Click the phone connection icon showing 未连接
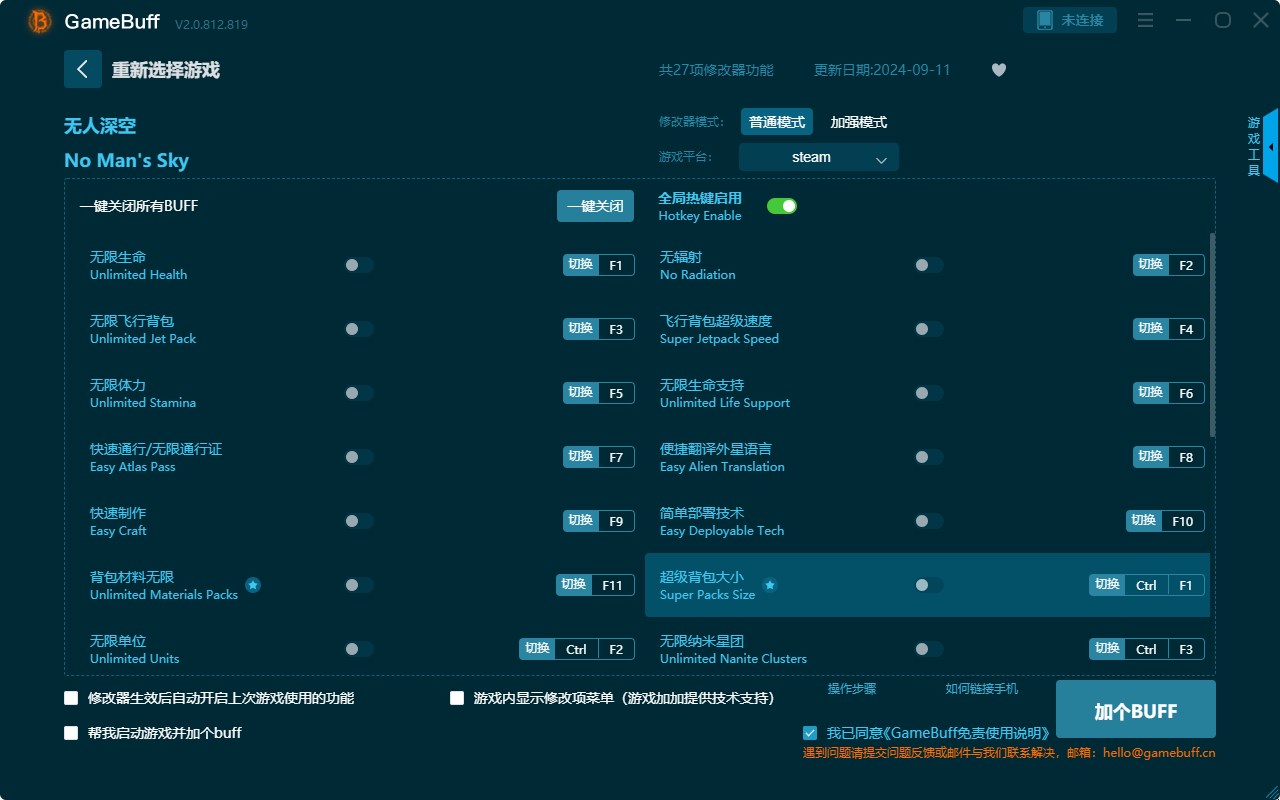The height and width of the screenshot is (800, 1280). pyautogui.click(x=1069, y=19)
